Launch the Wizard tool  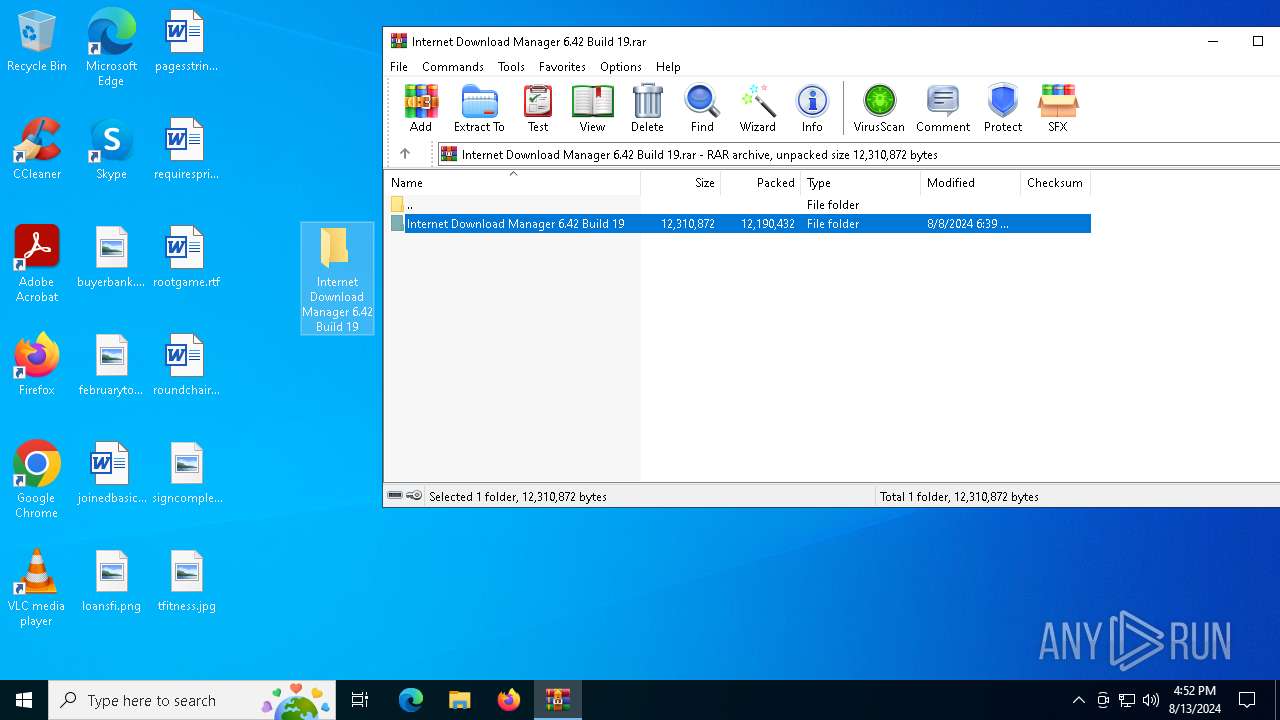pyautogui.click(x=757, y=108)
